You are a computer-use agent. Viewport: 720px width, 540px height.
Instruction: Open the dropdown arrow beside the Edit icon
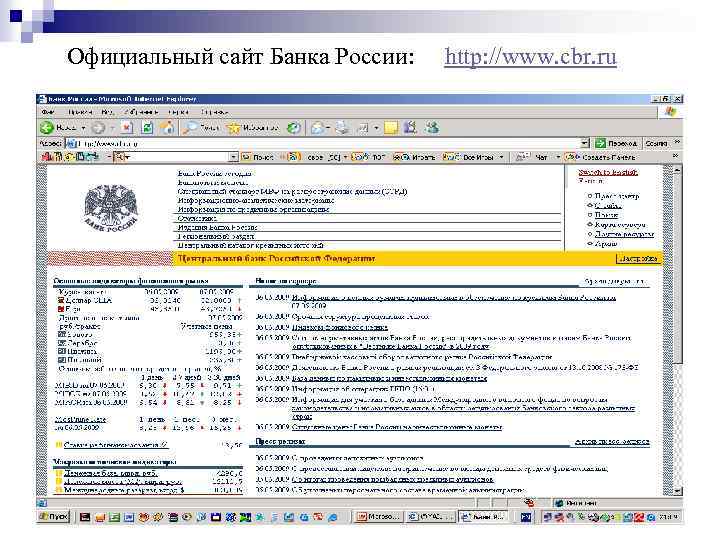click(x=376, y=128)
